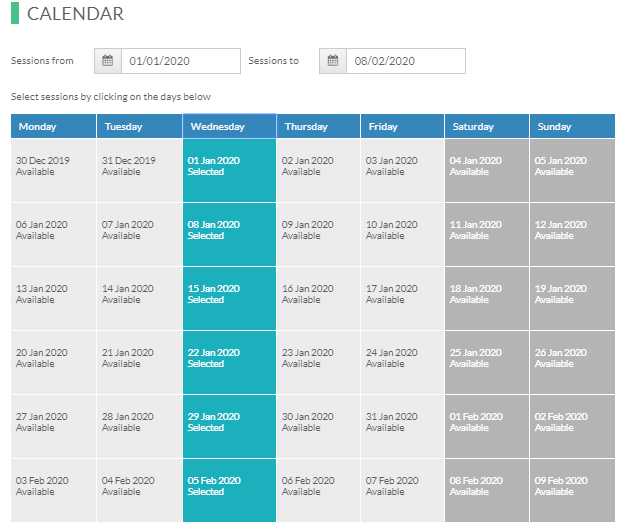Click the Friday column header
This screenshot has height=527, width=624.
coord(402,126)
